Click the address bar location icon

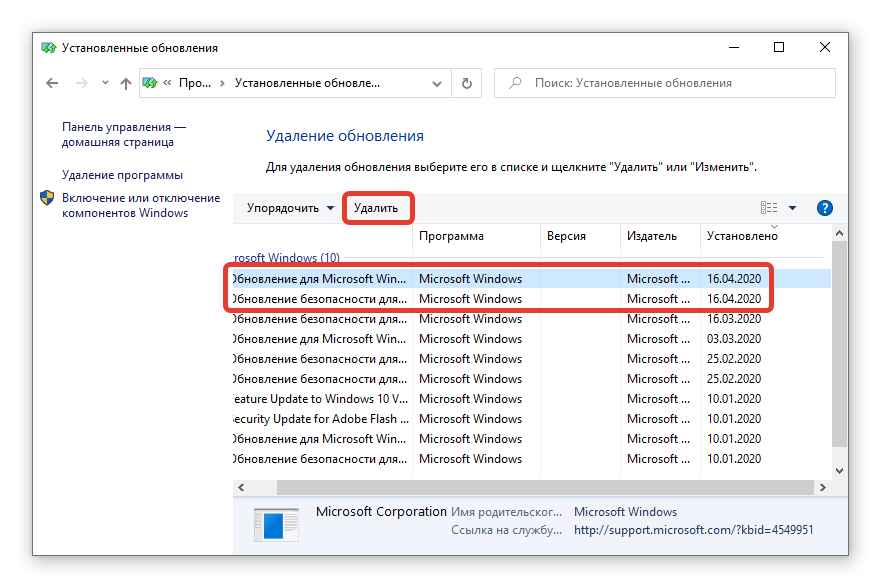tap(150, 84)
